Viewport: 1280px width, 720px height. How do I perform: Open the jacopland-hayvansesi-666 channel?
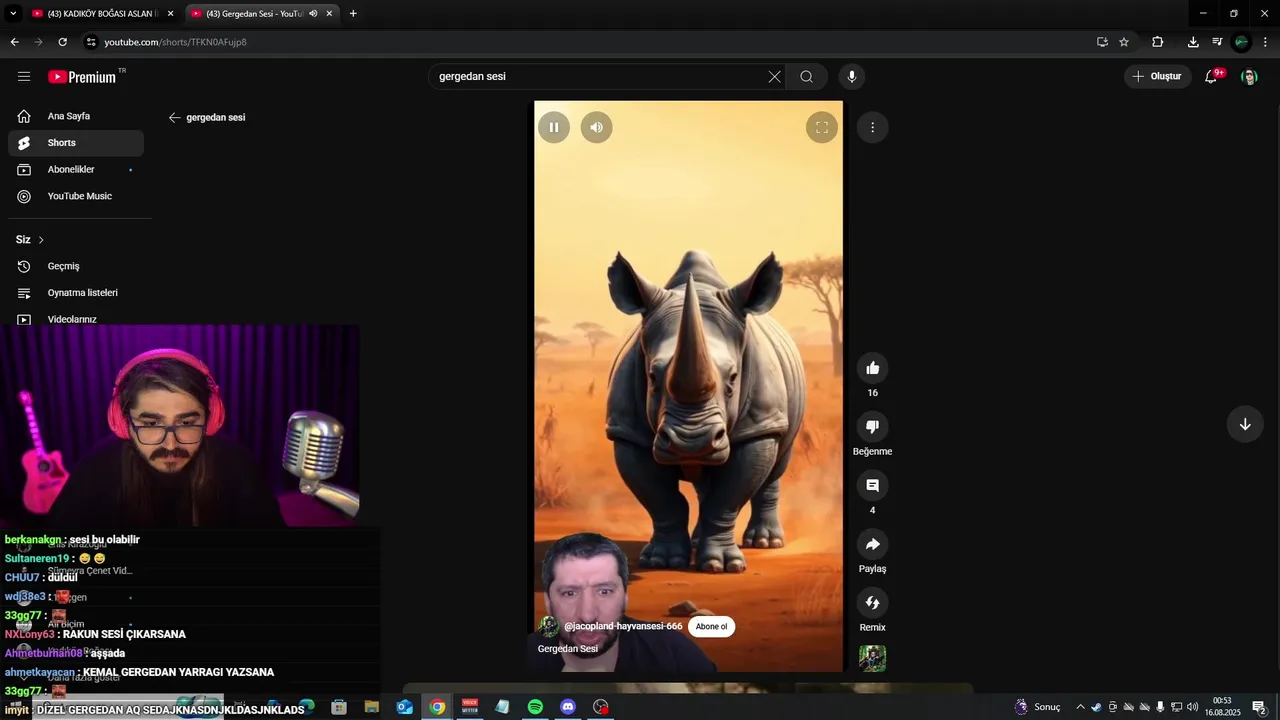pos(623,627)
